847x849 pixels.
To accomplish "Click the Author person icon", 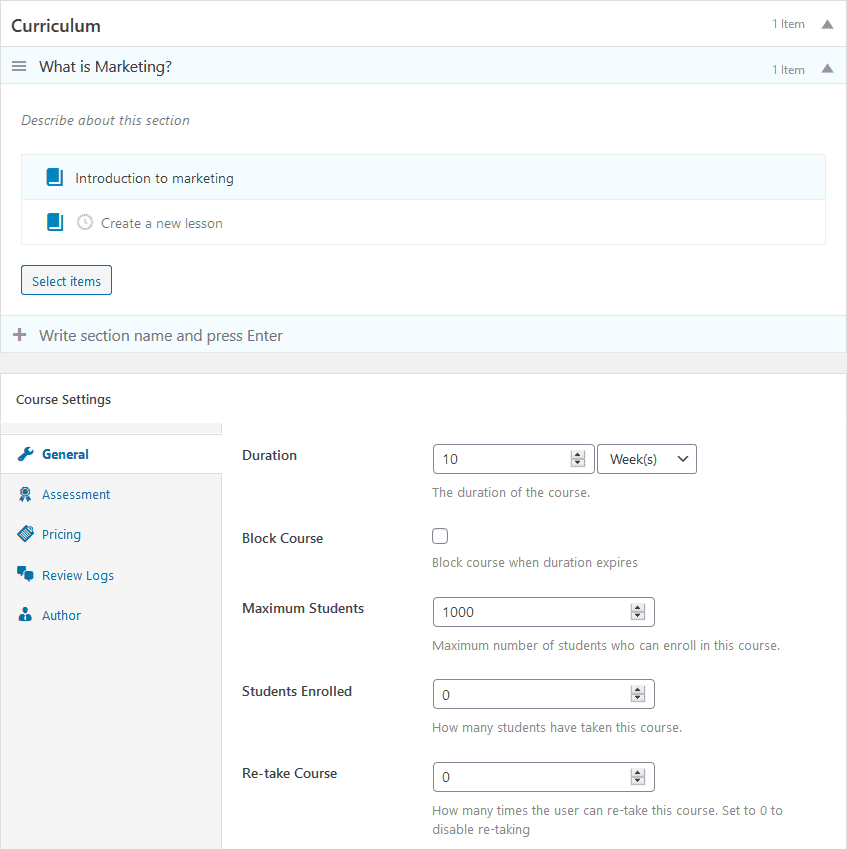I will pos(25,615).
